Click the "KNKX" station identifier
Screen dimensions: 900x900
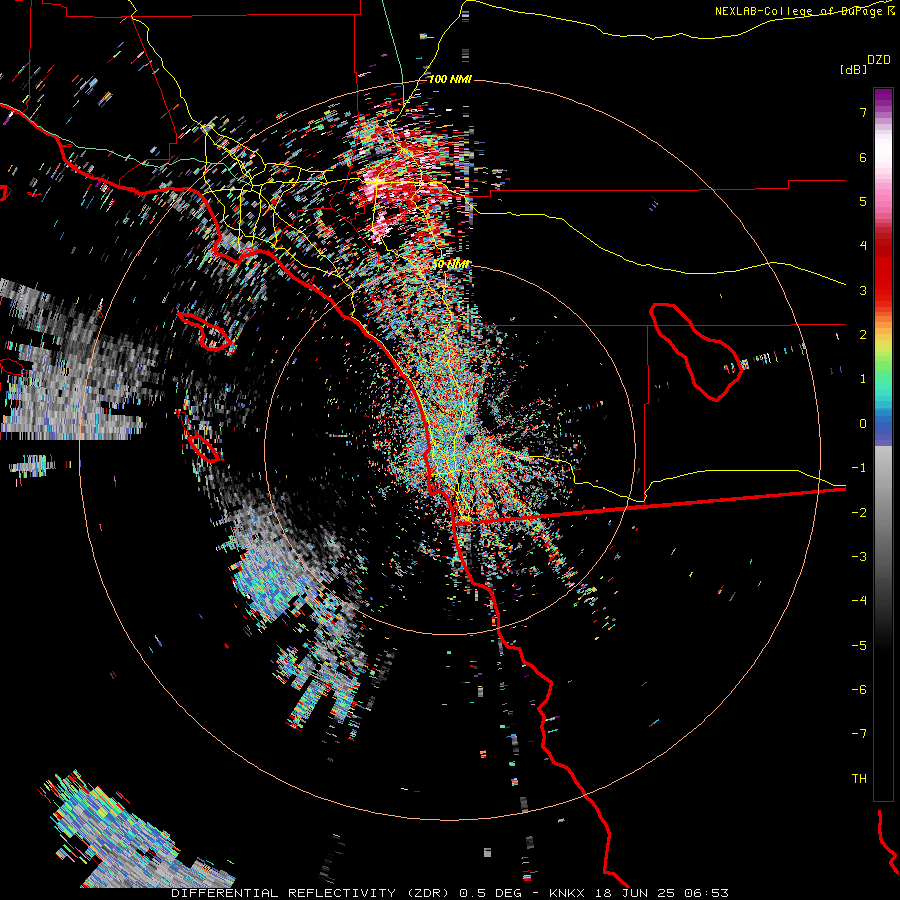(567, 893)
